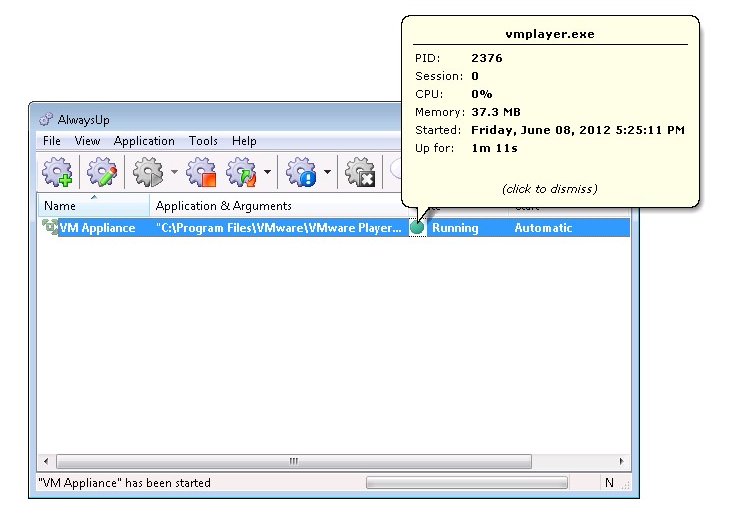Click the Automatic start cell
This screenshot has height=522, width=734.
click(543, 228)
